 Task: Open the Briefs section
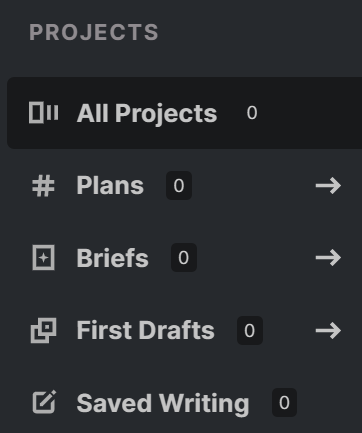[113, 258]
